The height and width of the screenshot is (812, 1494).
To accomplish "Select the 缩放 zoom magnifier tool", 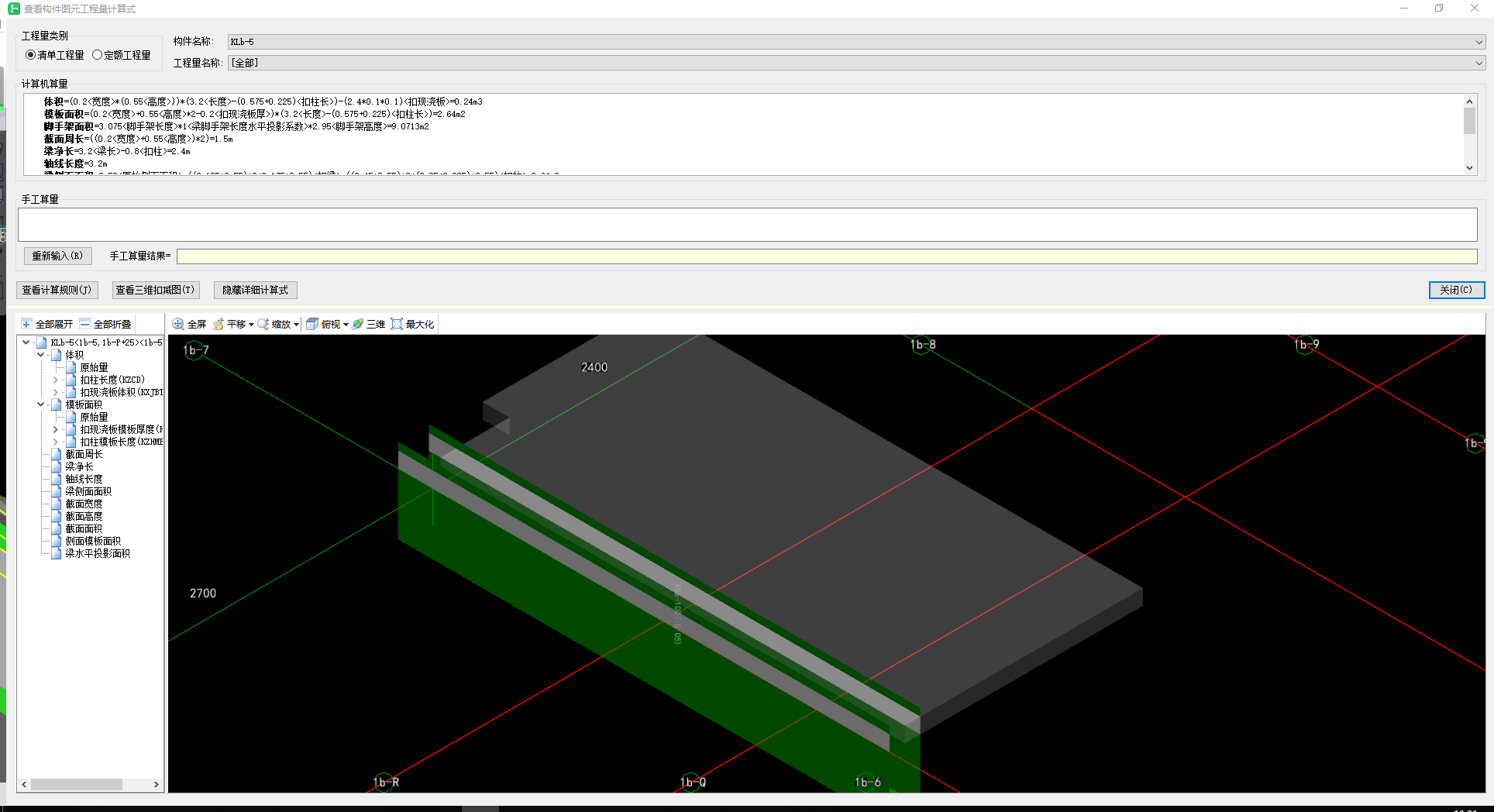I will pyautogui.click(x=263, y=324).
